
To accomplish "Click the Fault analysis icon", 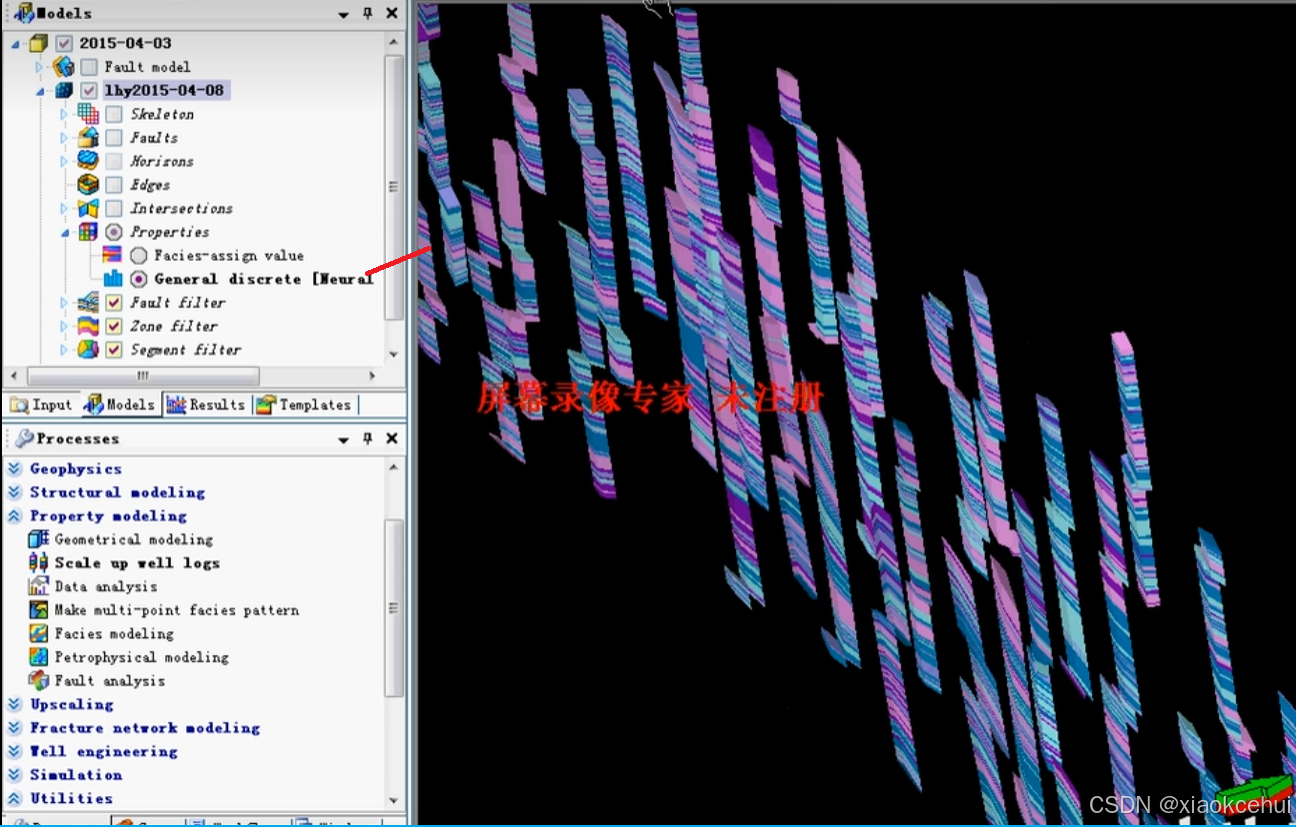I will pos(39,680).
